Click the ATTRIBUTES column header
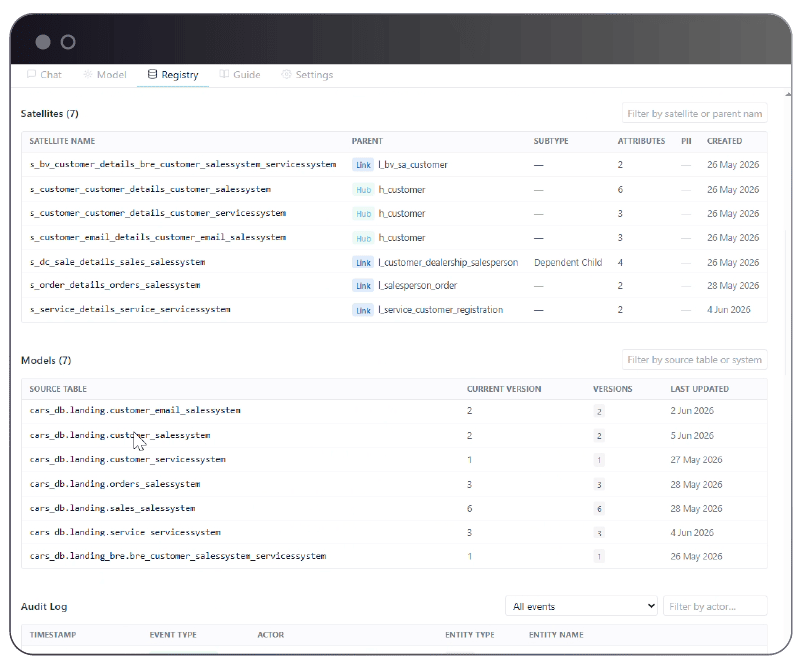This screenshot has height=669, width=801. pyautogui.click(x=641, y=141)
